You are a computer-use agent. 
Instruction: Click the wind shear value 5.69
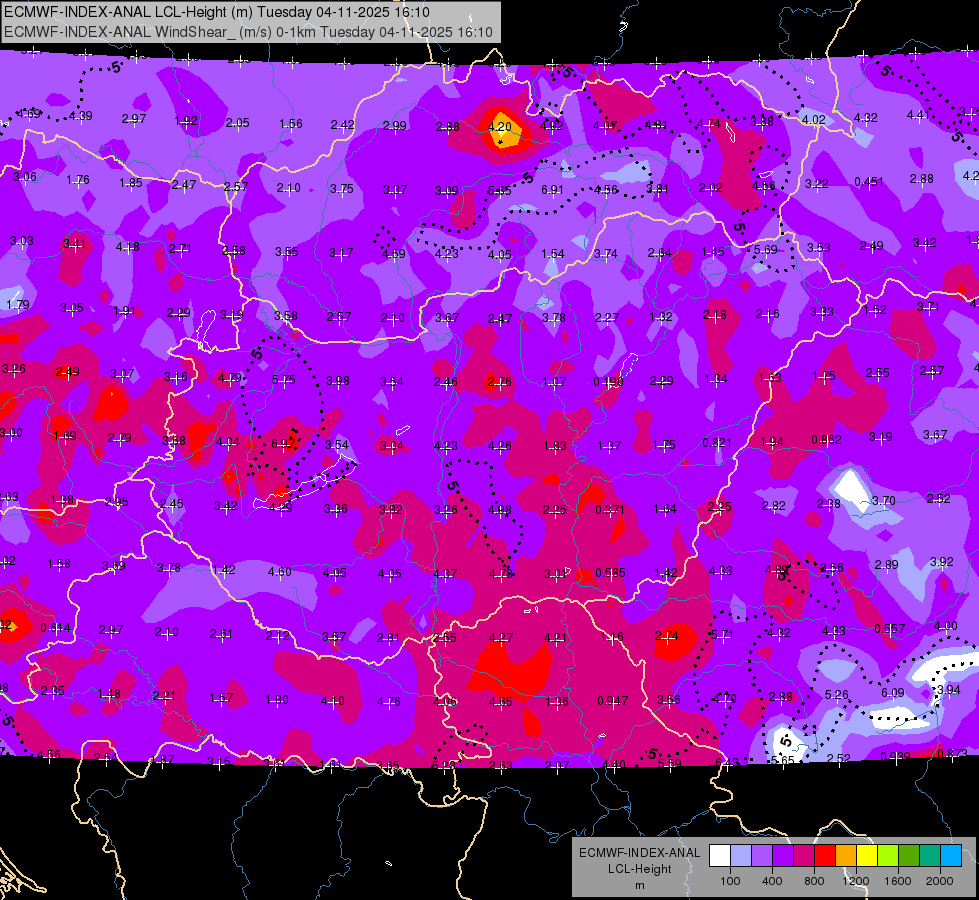(x=765, y=250)
